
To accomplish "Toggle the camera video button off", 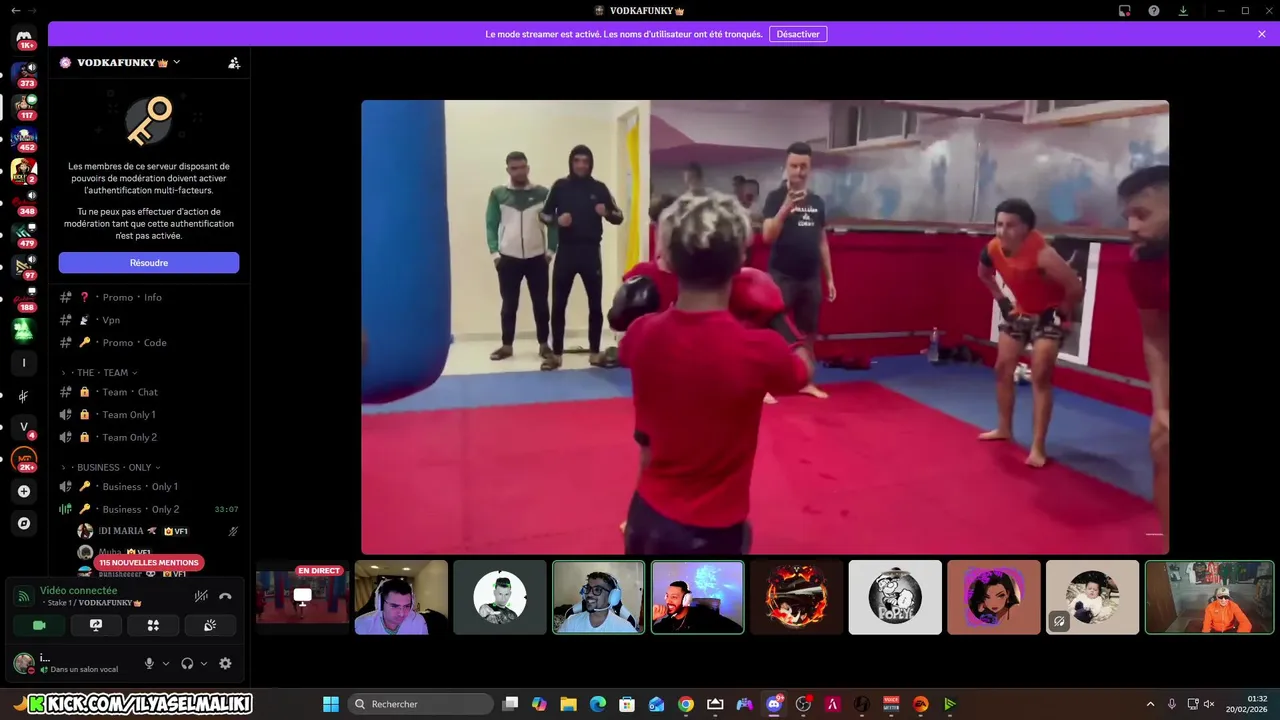I will pos(39,625).
